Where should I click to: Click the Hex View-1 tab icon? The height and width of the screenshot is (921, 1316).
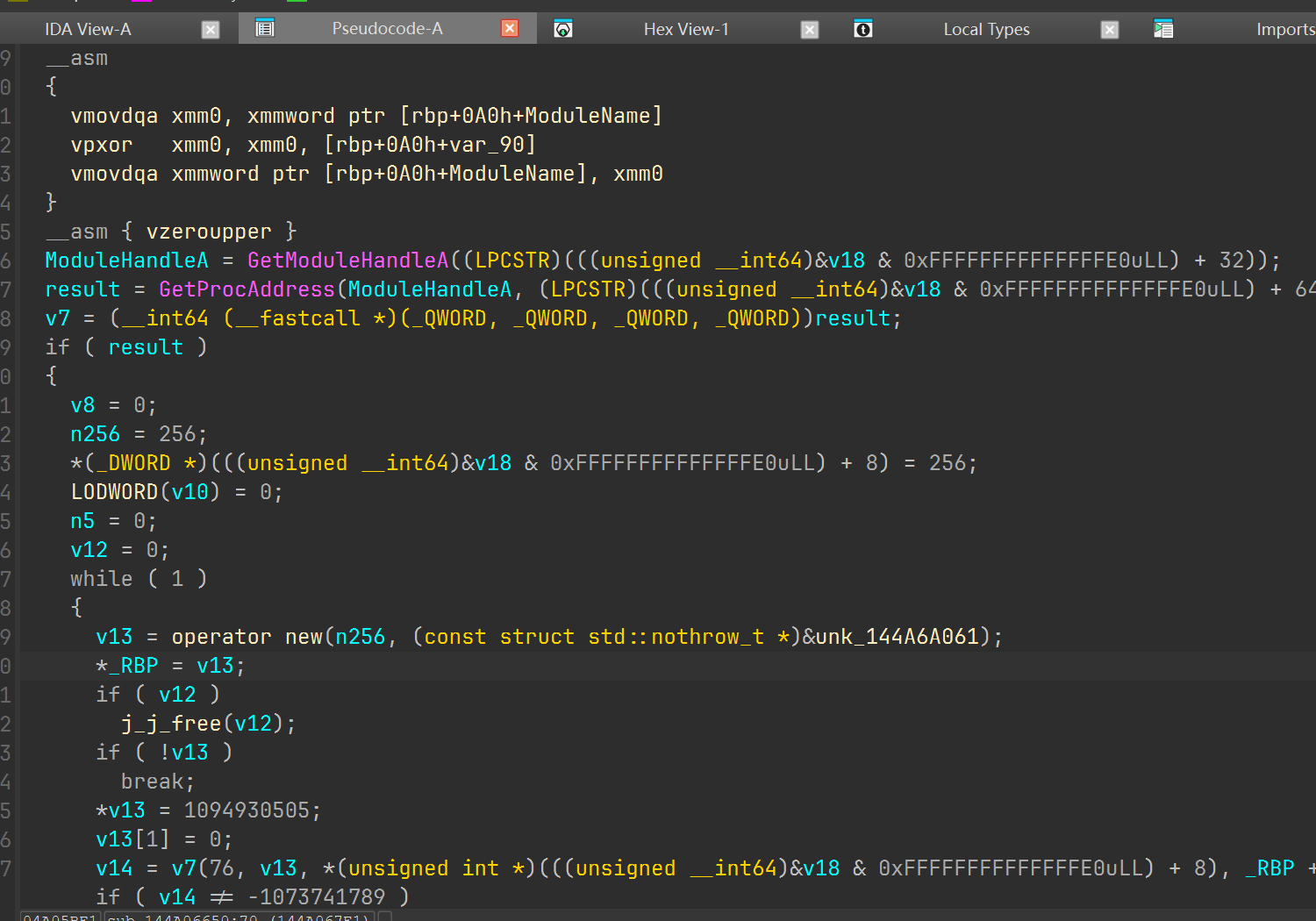pos(563,29)
